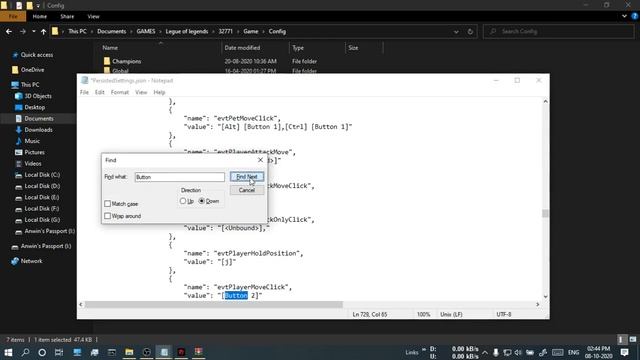Select Down direction radio button
The width and height of the screenshot is (640, 360).
coord(202,201)
